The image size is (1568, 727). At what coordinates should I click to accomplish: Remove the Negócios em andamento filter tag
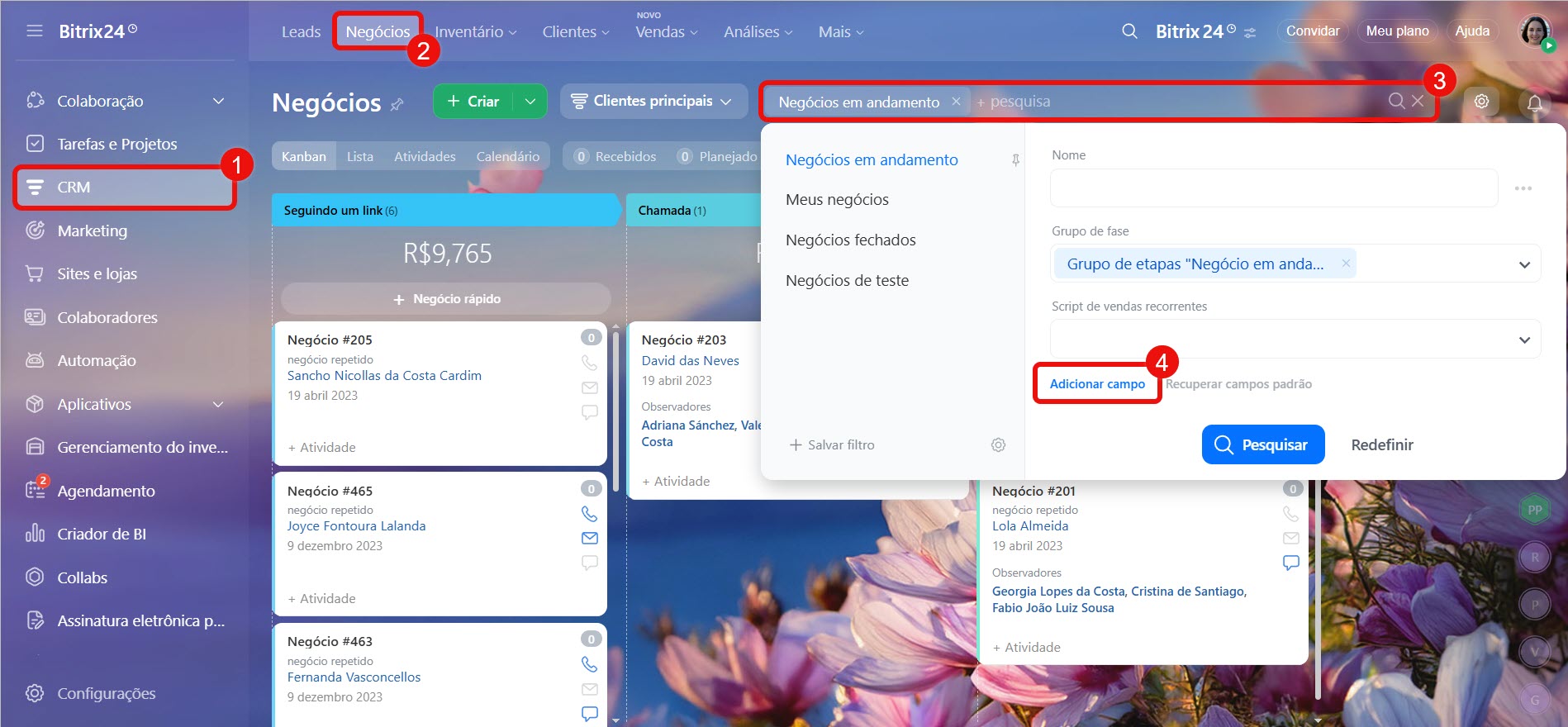(x=956, y=101)
